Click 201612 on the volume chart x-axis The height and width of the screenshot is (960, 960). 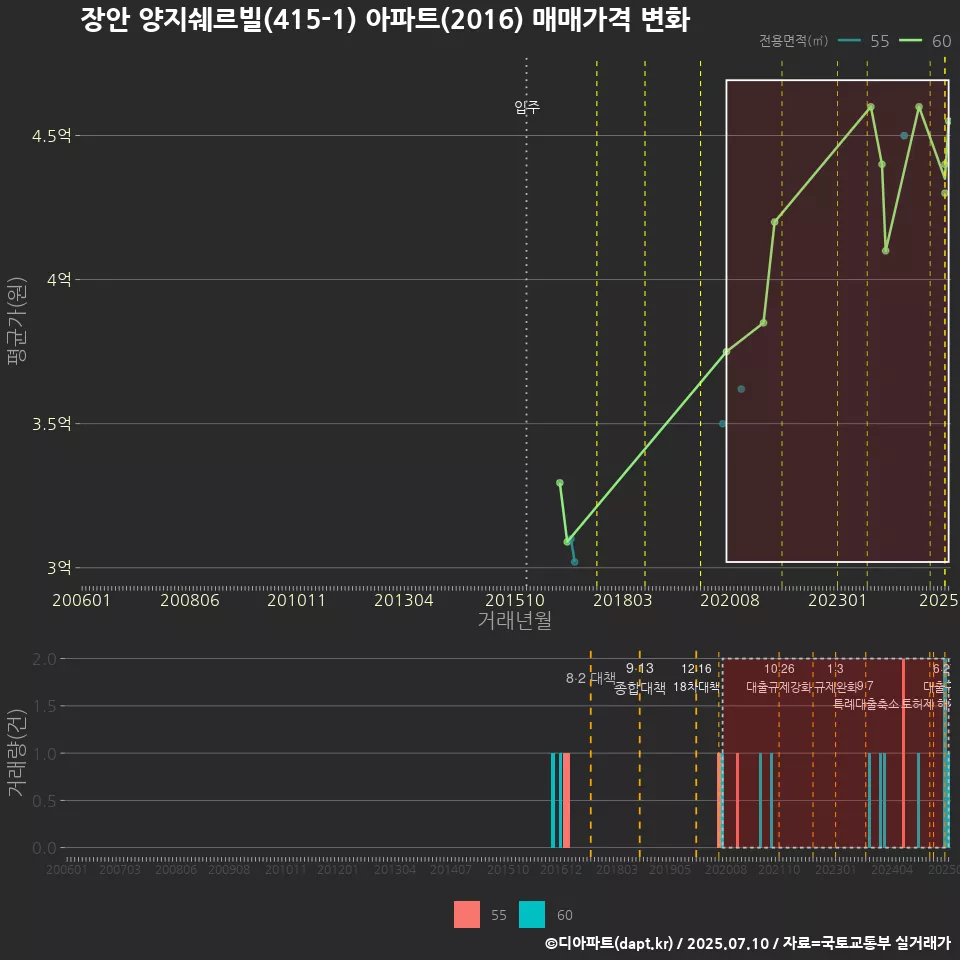coord(561,869)
